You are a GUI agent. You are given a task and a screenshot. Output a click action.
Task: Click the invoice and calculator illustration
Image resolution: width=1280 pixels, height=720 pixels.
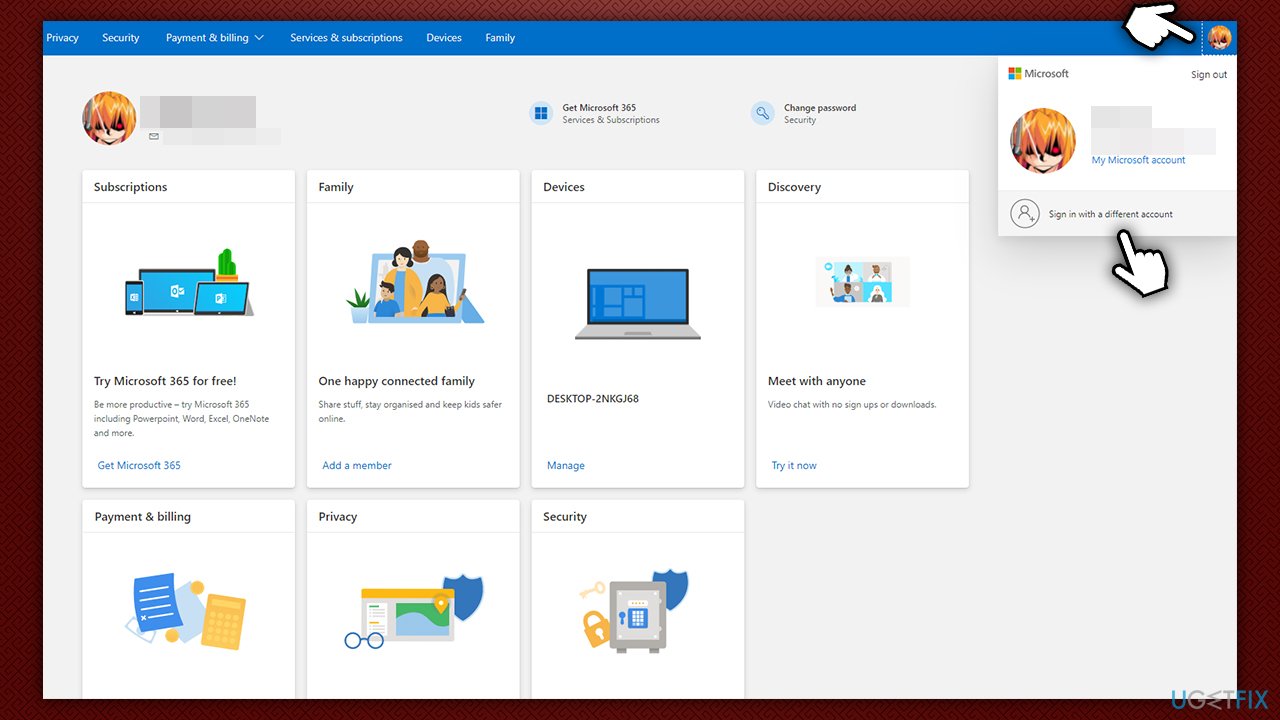click(x=186, y=610)
